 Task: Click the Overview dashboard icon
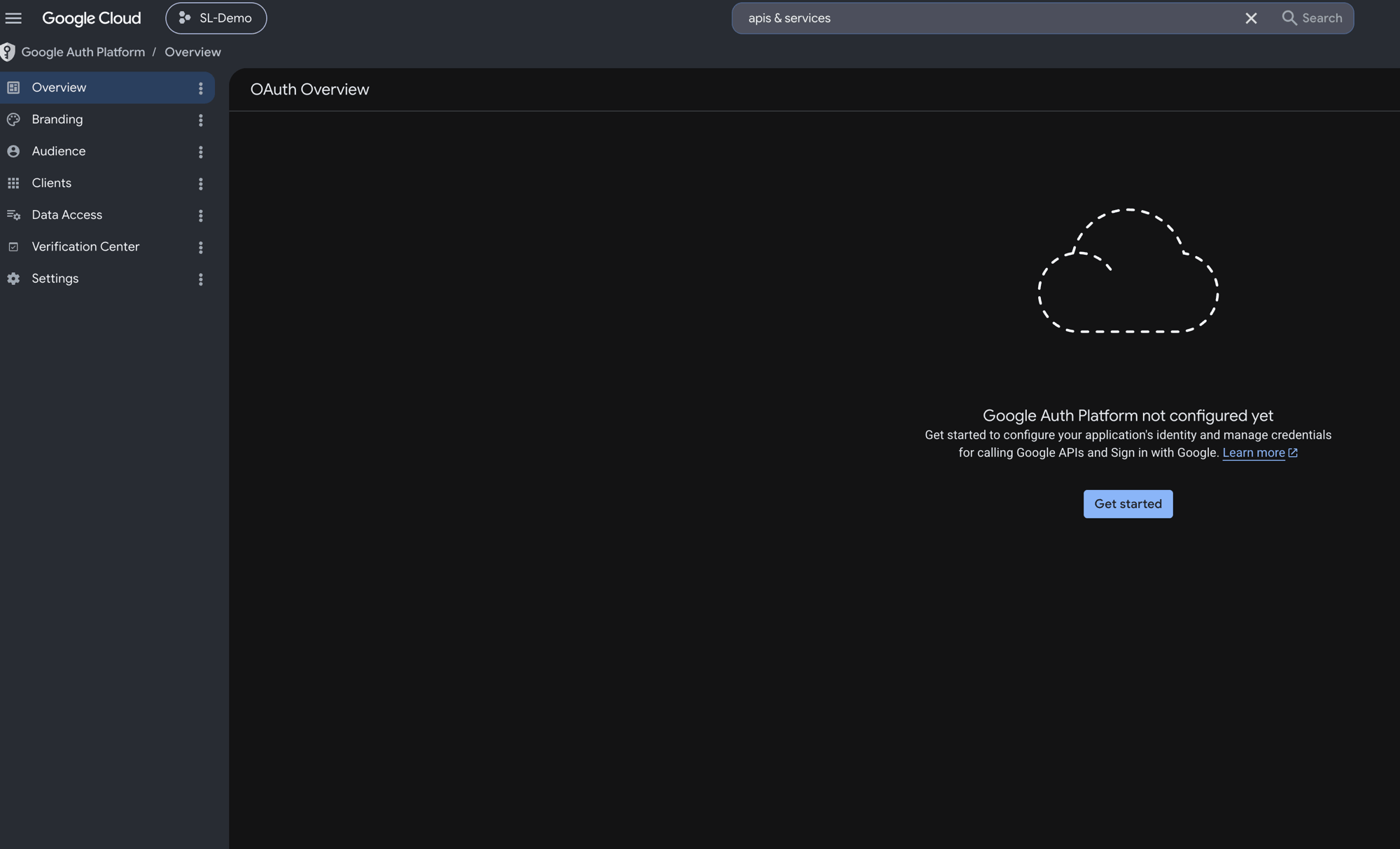pyautogui.click(x=13, y=87)
